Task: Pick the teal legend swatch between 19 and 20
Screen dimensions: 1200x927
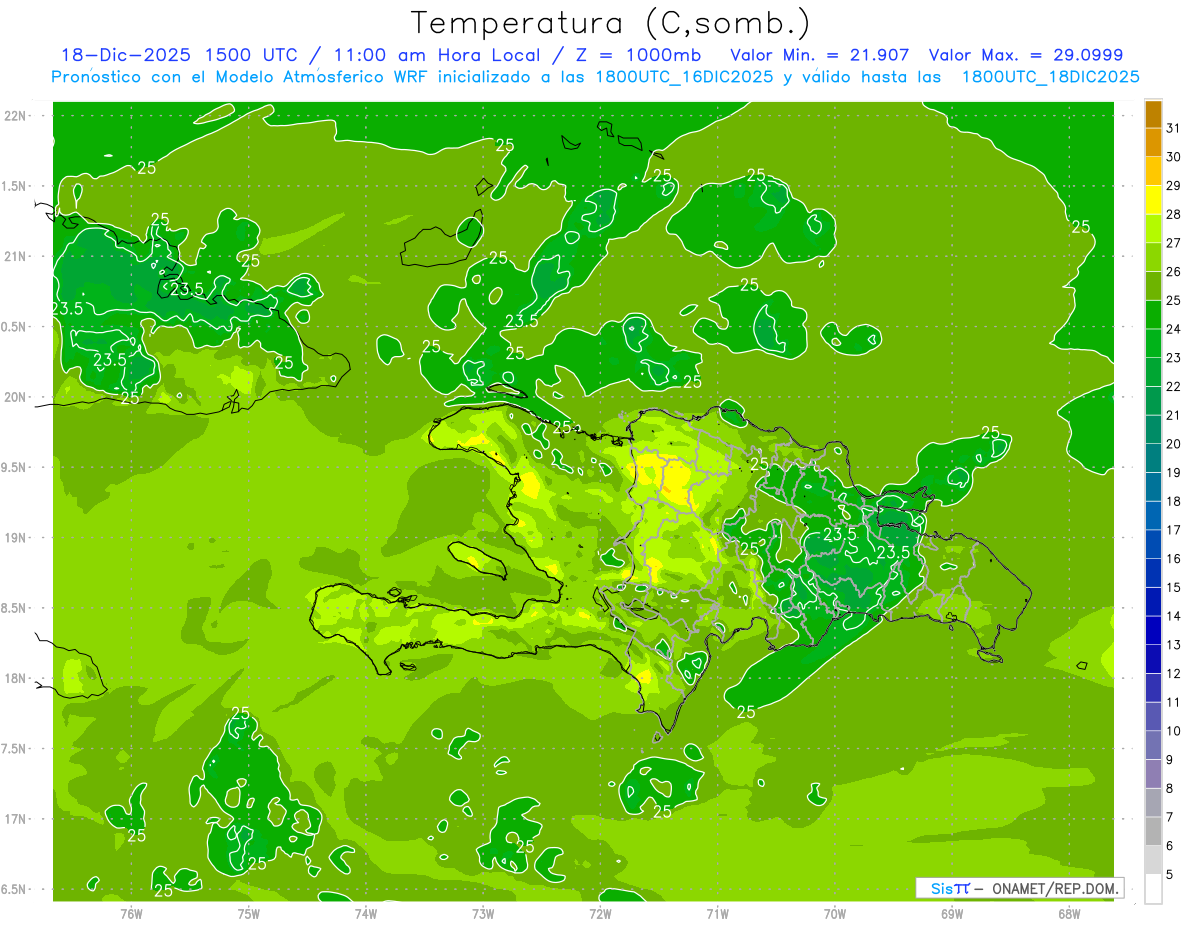Action: pyautogui.click(x=1153, y=459)
